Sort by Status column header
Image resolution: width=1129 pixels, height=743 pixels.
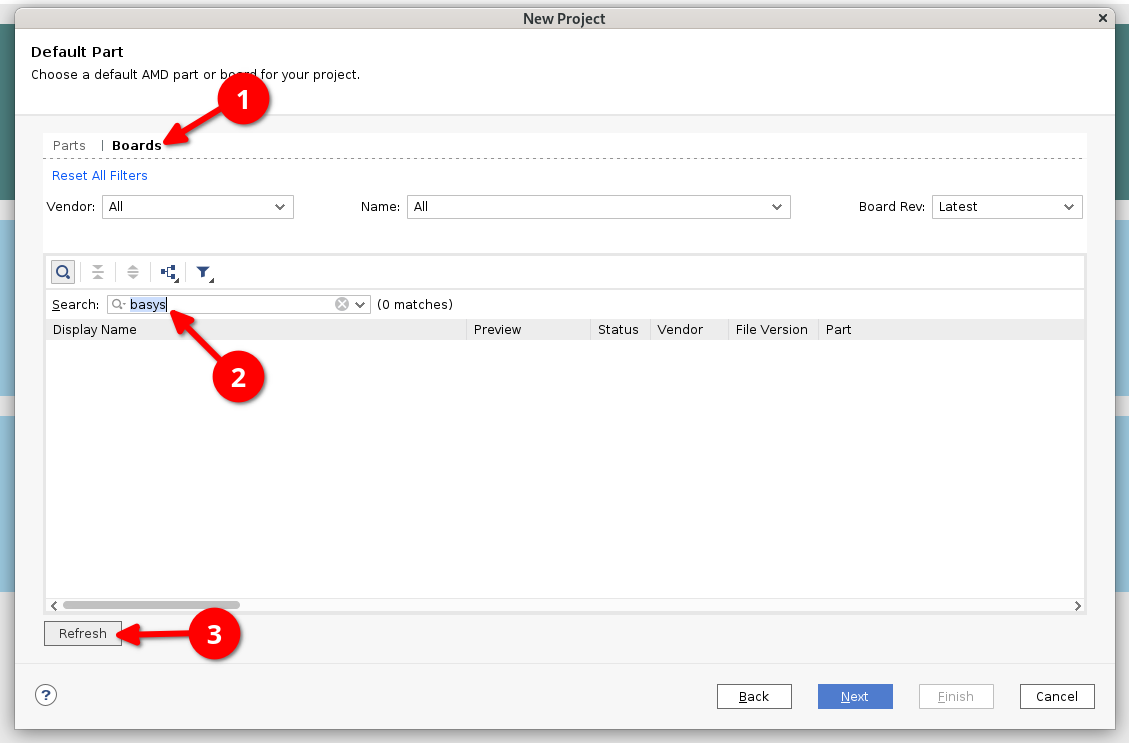pyautogui.click(x=620, y=330)
